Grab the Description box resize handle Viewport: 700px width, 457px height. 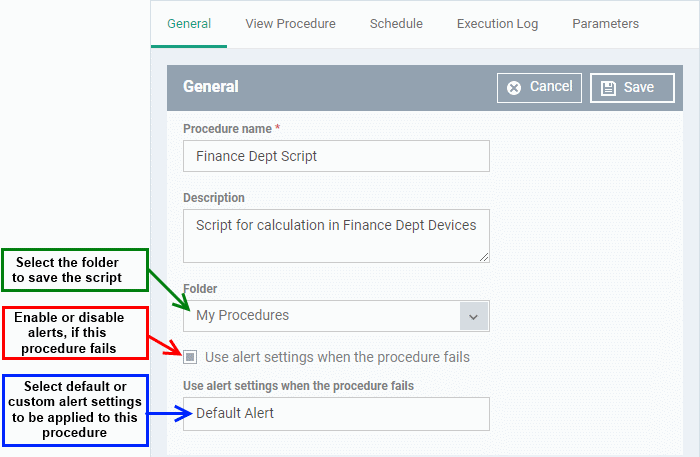[484, 257]
